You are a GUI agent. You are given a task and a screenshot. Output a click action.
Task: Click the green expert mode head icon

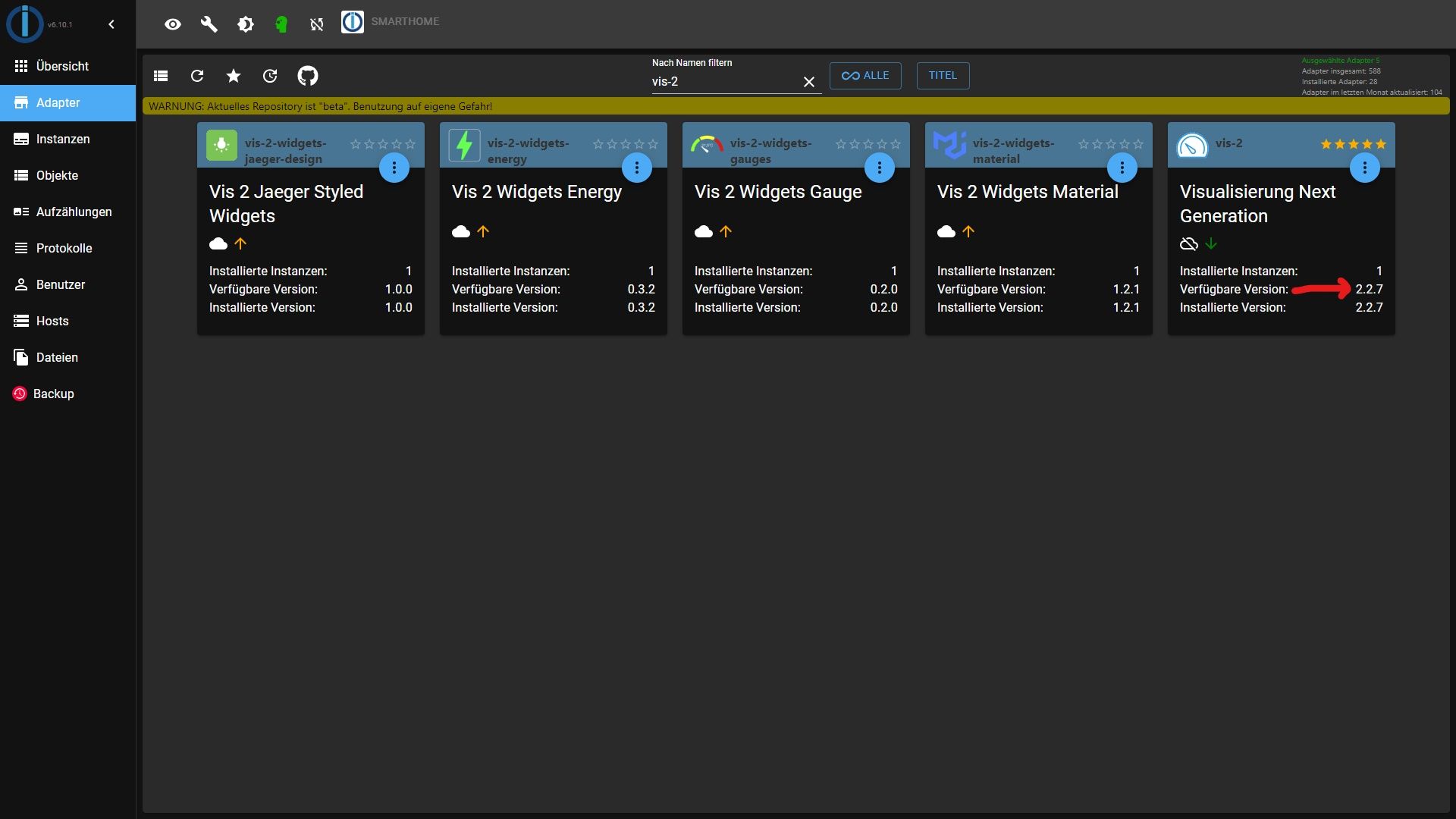281,24
